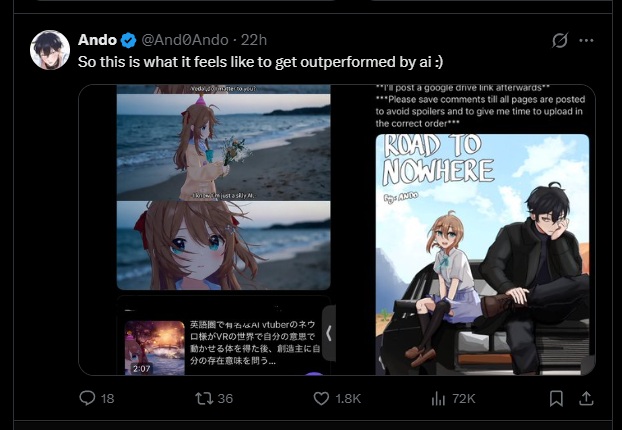
Task: Open the Road to Nowhere cover image
Action: 482,254
